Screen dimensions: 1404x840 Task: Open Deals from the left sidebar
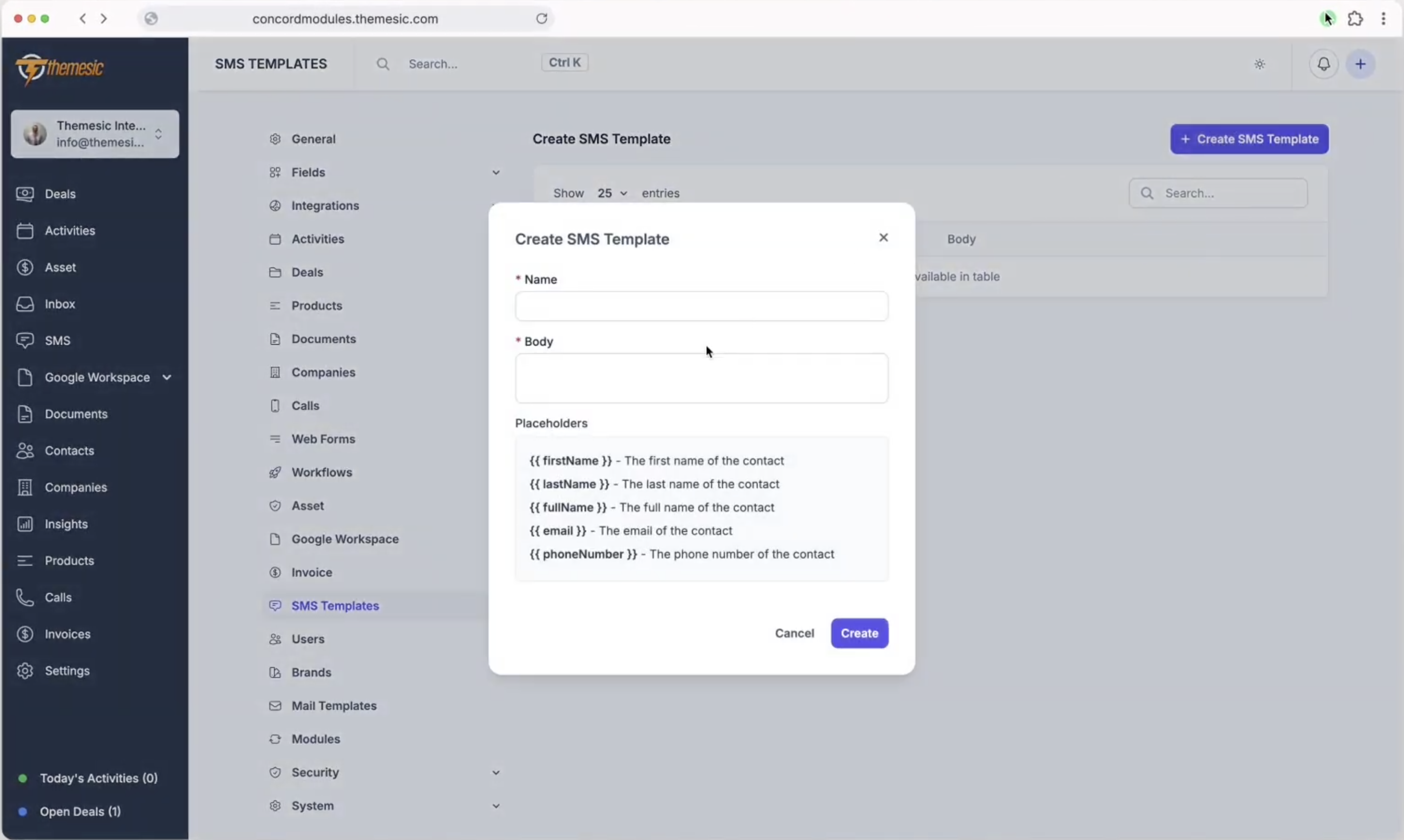point(60,194)
